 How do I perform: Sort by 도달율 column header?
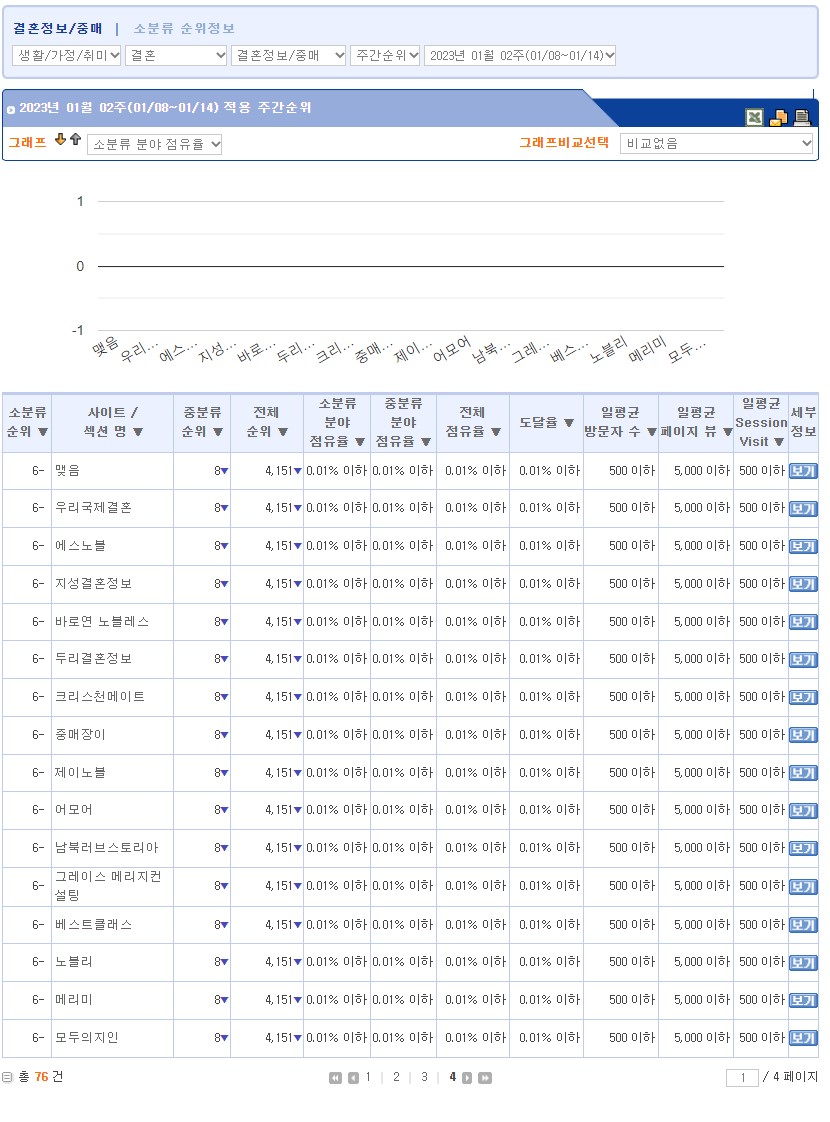point(546,423)
